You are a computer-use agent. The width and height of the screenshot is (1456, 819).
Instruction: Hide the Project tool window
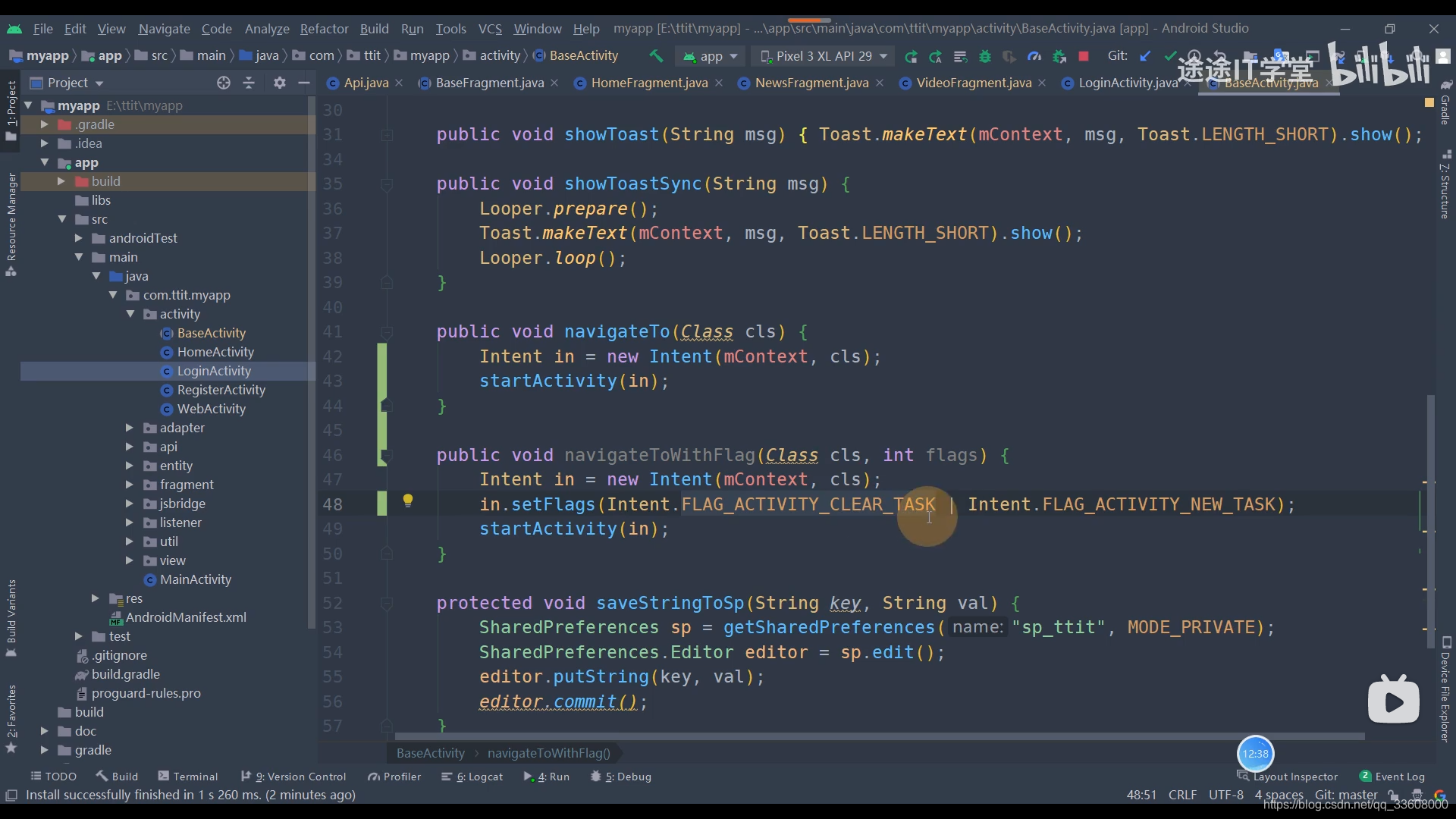pyautogui.click(x=304, y=83)
